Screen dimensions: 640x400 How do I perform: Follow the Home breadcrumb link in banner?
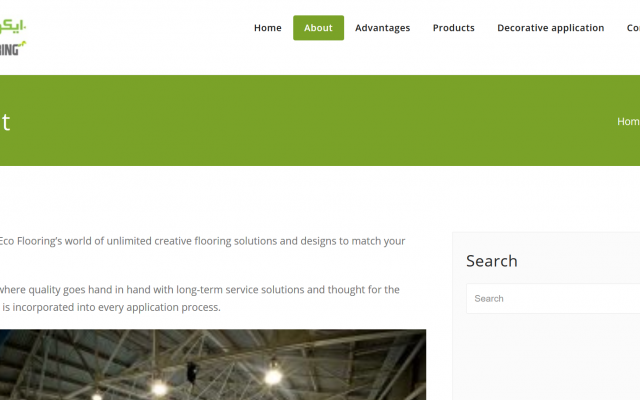click(629, 121)
